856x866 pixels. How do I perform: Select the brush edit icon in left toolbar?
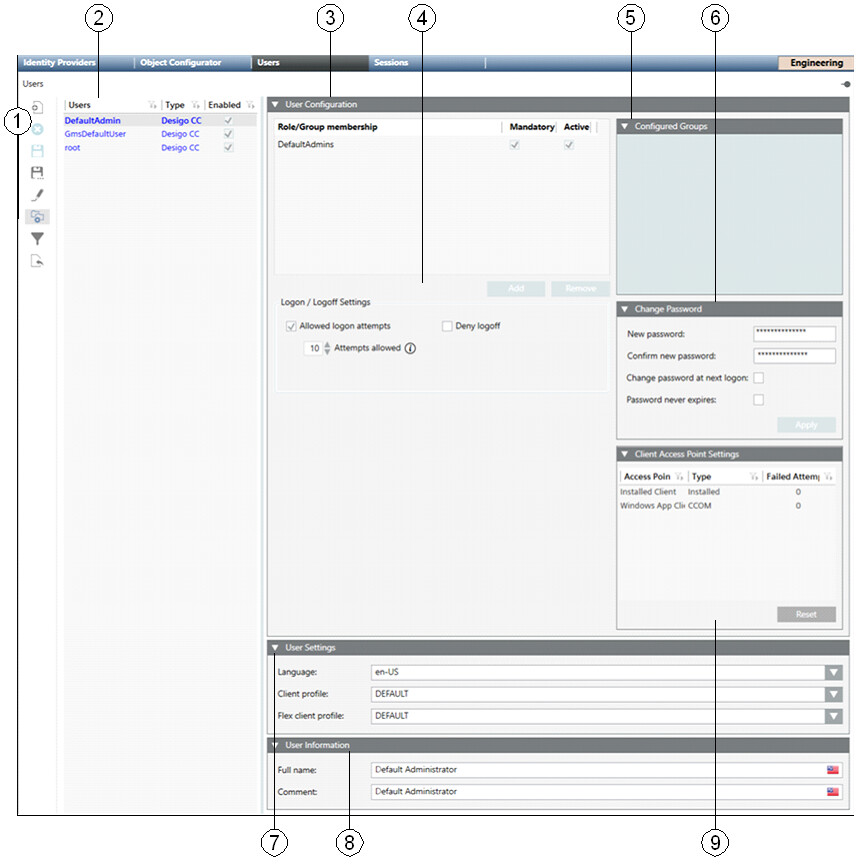(x=37, y=194)
